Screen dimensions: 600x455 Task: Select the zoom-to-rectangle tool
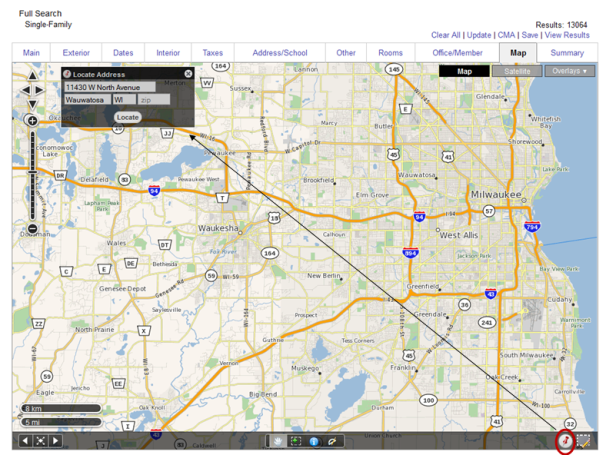click(295, 441)
